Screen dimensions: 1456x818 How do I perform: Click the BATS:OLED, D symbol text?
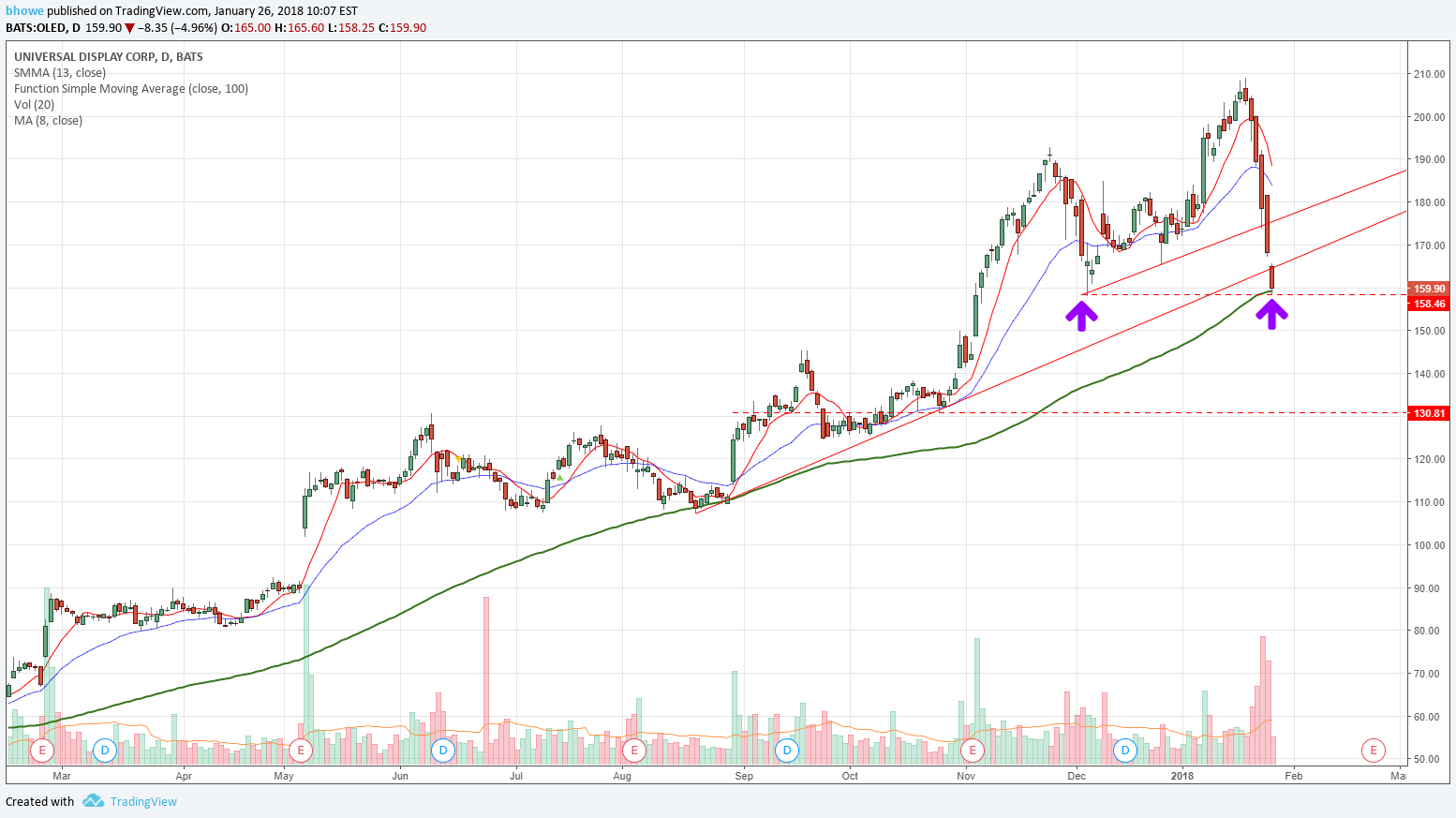(43, 28)
